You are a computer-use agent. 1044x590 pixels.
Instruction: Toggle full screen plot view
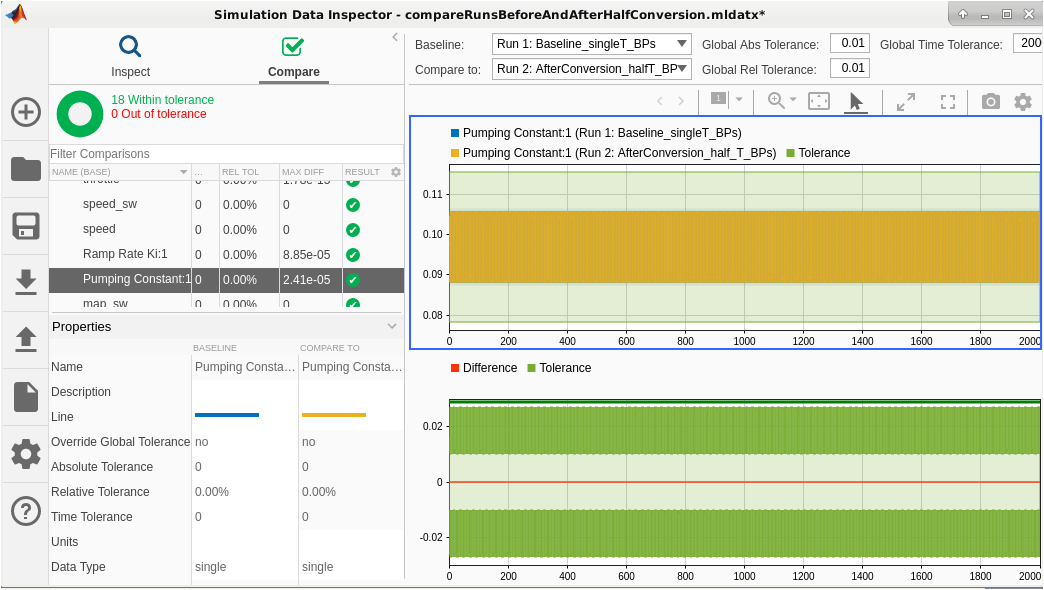click(948, 101)
